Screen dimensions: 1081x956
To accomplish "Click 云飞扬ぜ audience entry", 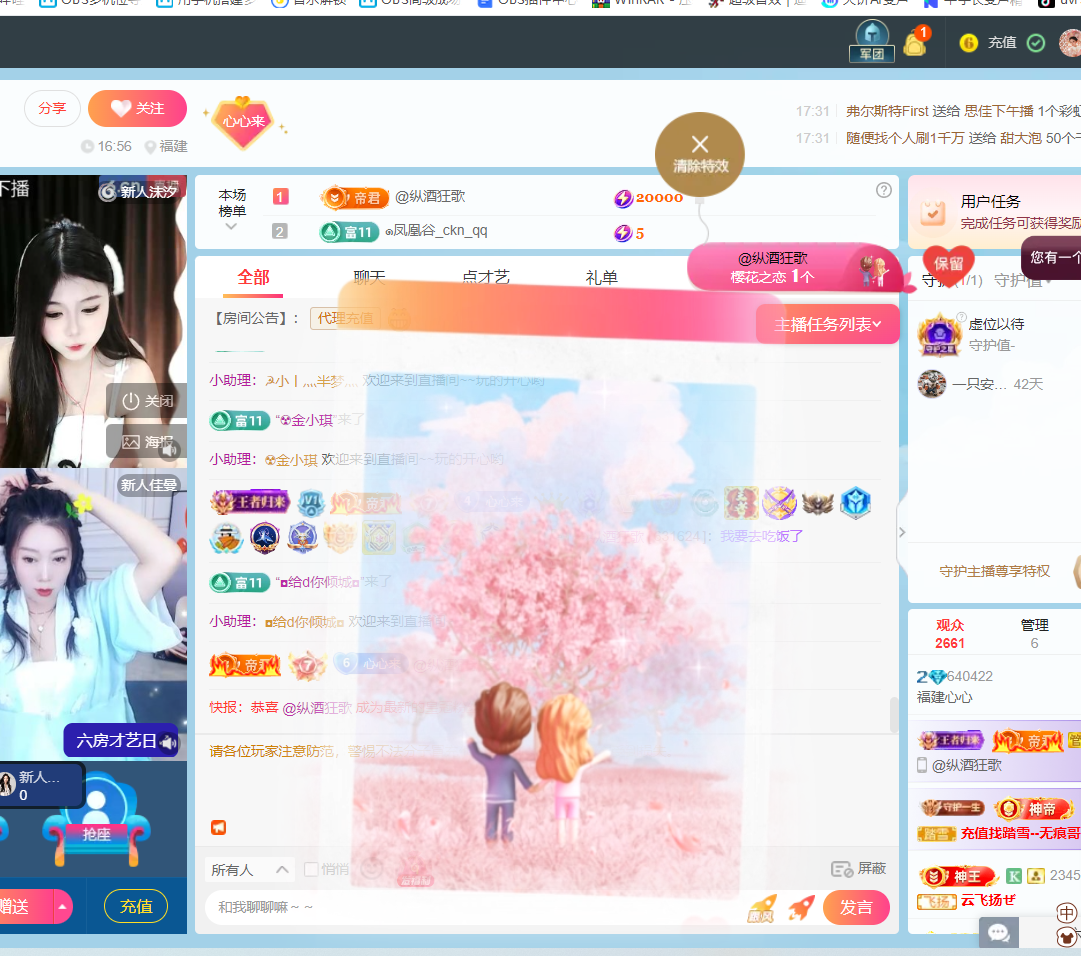I will 988,900.
